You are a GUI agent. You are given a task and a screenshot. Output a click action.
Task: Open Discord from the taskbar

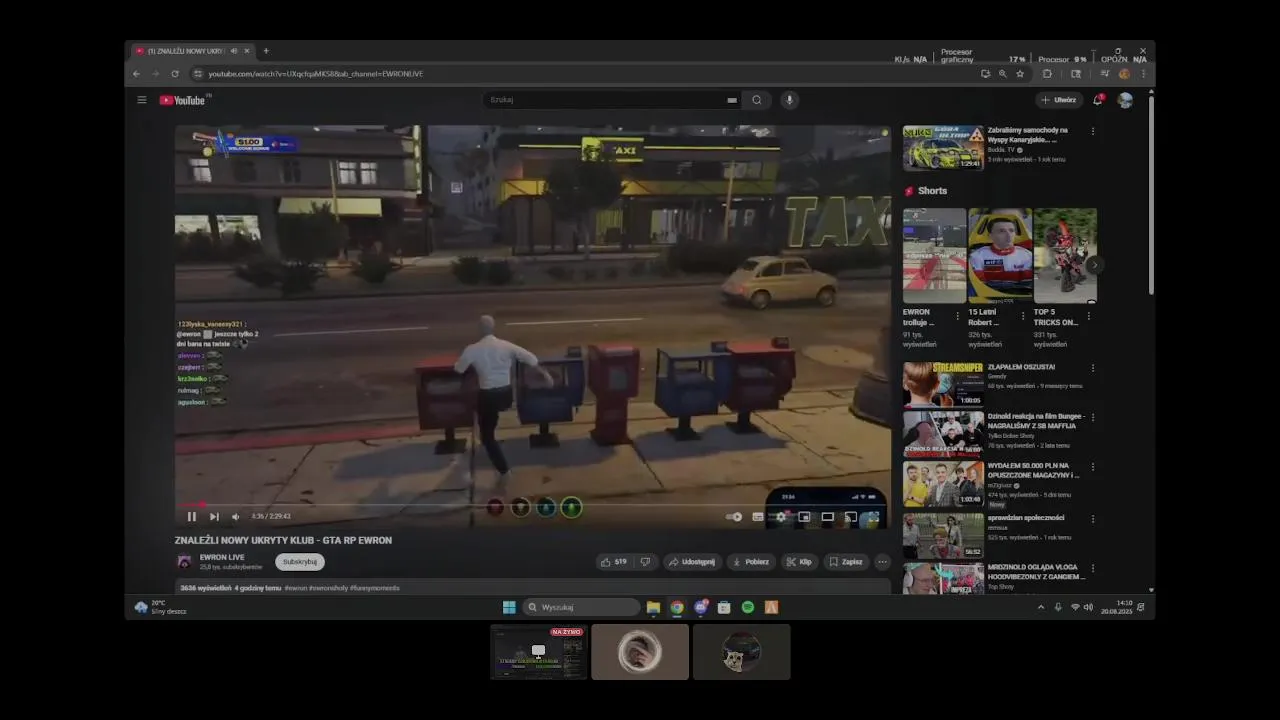click(701, 607)
